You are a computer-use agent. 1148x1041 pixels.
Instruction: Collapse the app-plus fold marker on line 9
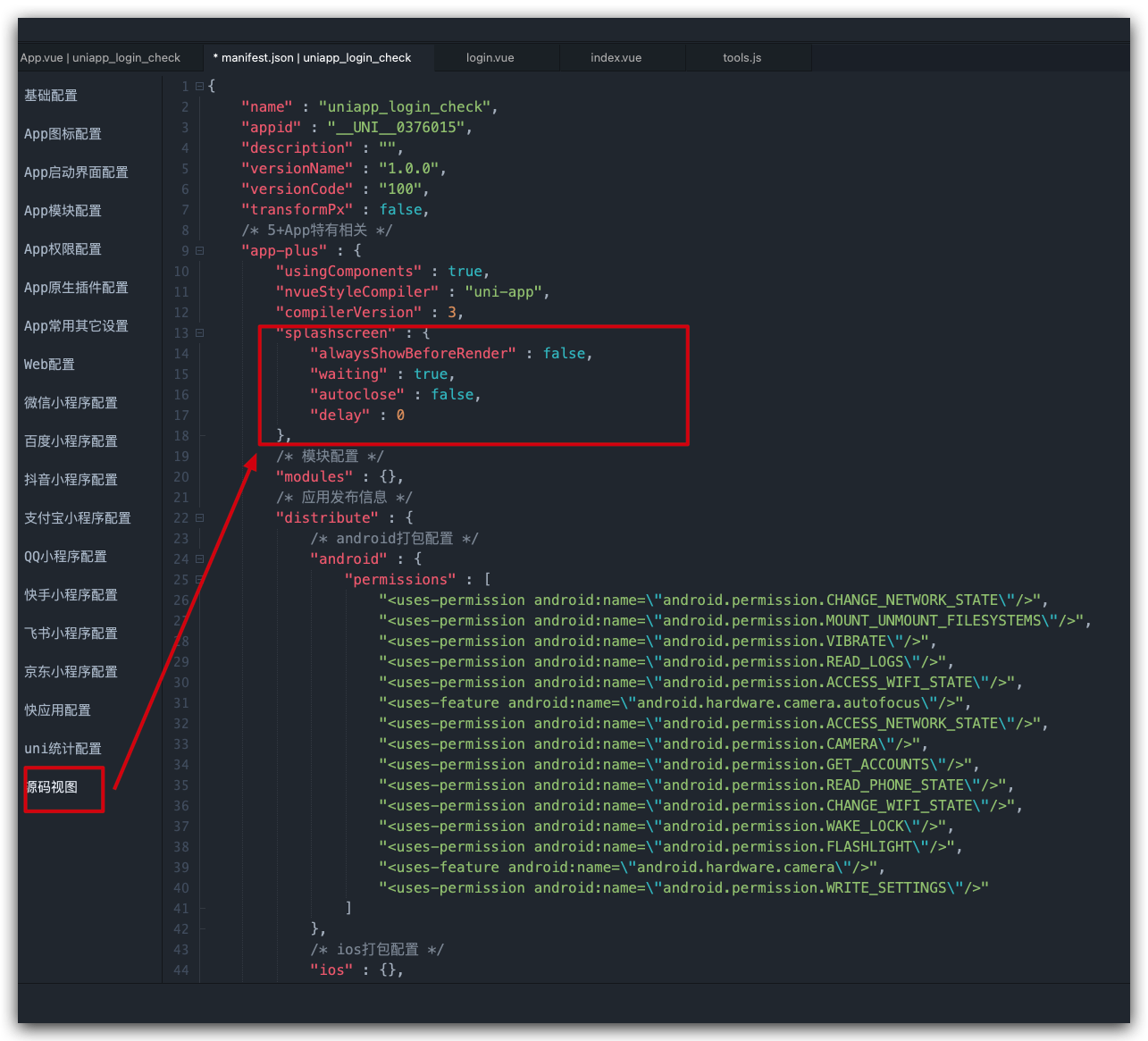click(199, 251)
